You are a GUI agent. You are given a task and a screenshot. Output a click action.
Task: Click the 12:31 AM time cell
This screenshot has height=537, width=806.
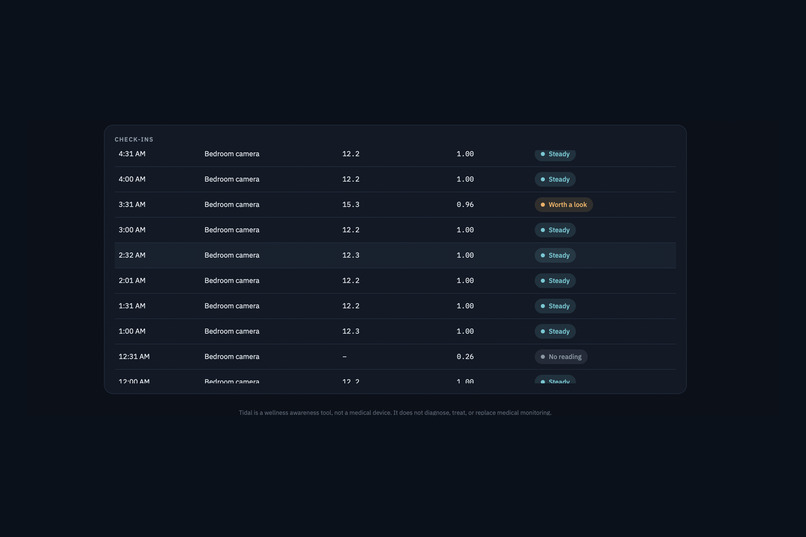tap(134, 357)
